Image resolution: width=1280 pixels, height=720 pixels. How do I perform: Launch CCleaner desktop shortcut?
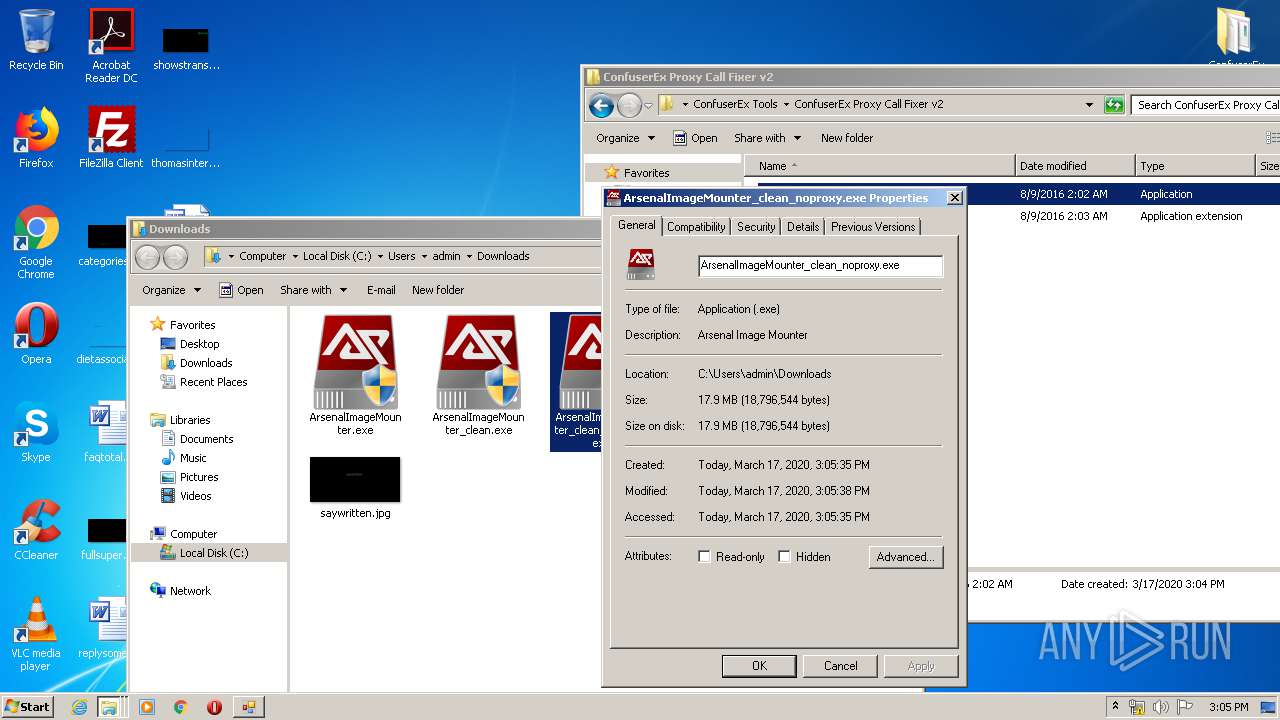(36, 530)
